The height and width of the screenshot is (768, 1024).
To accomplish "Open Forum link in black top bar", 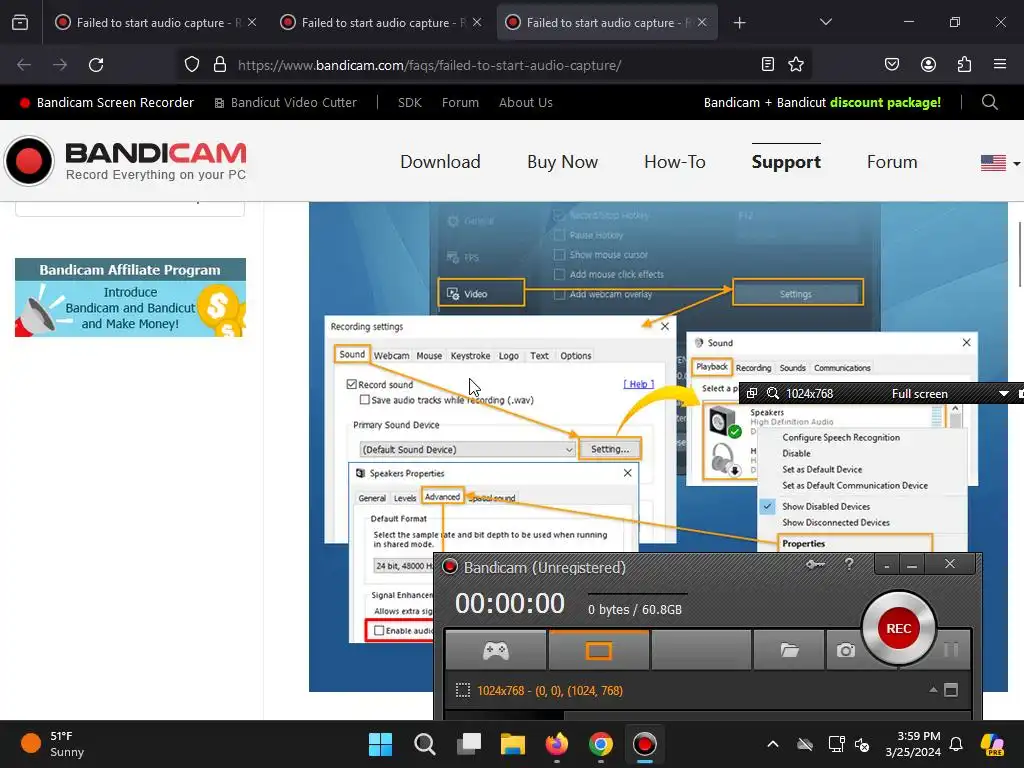I will [x=460, y=103].
